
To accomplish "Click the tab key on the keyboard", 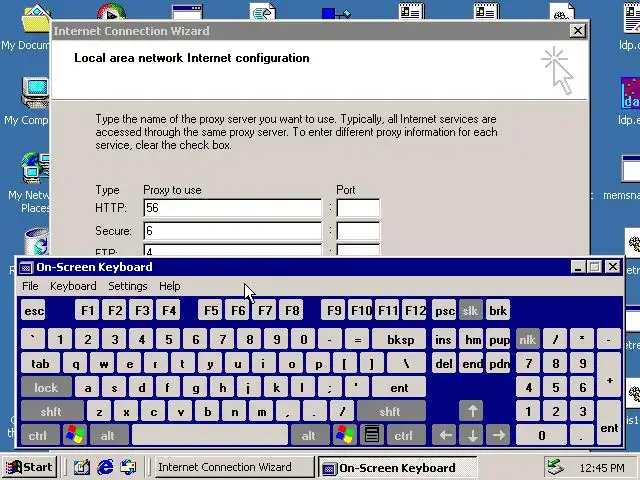I will tap(40, 363).
